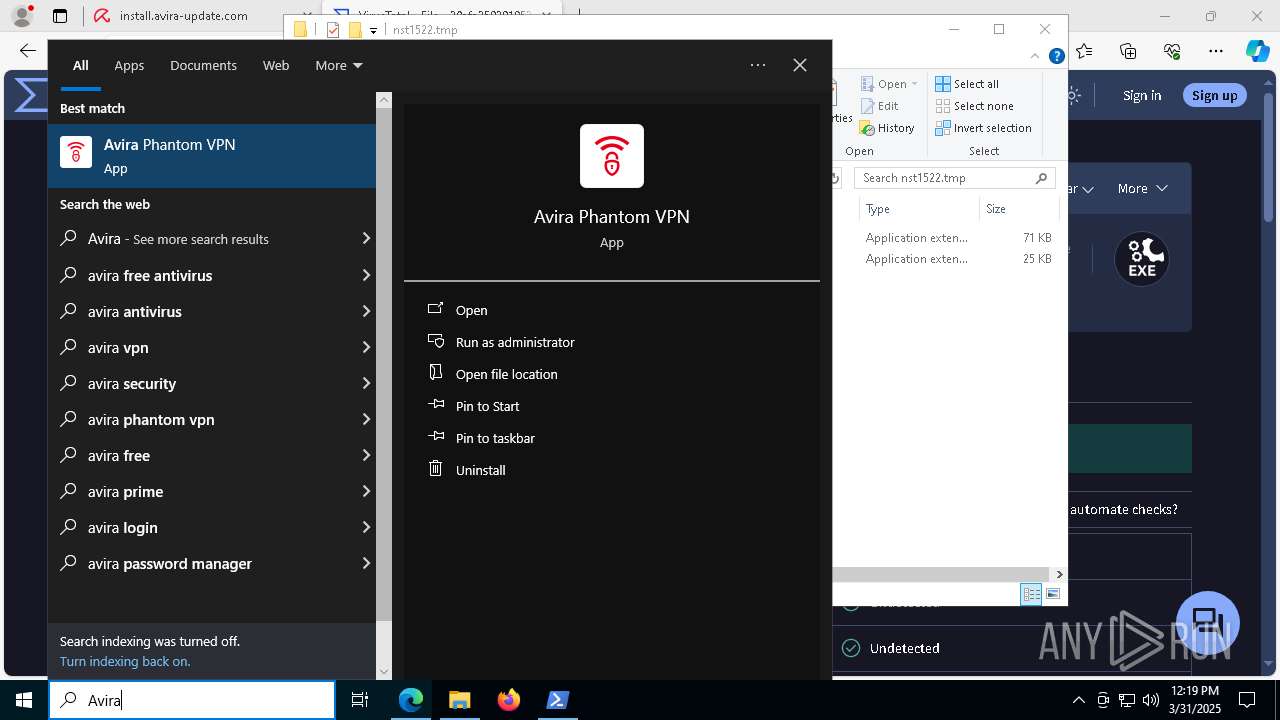Open the notification center icon
The width and height of the screenshot is (1280, 720).
(1247, 700)
